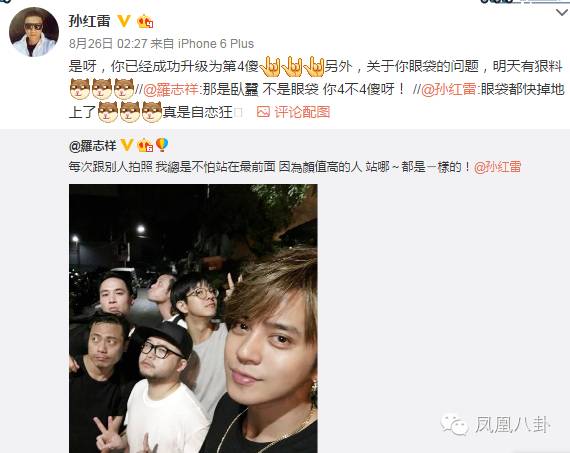
Task: Expand the post options chevron at top right
Action: click(562, 13)
